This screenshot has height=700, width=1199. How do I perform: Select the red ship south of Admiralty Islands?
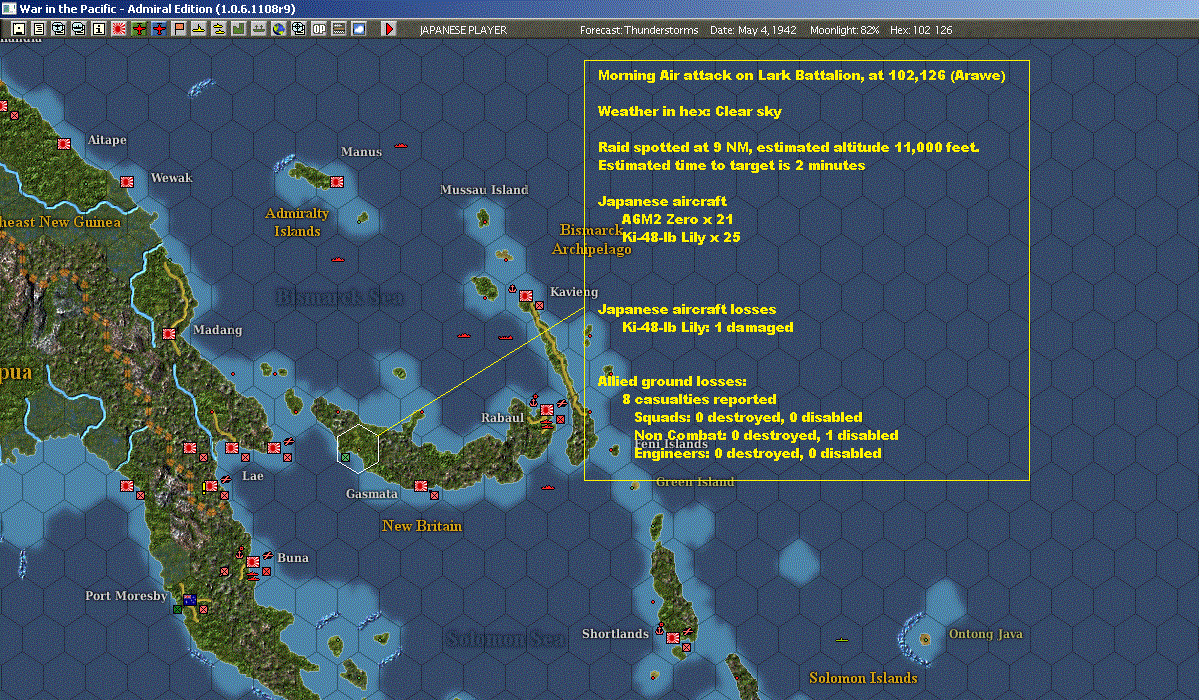pos(338,259)
